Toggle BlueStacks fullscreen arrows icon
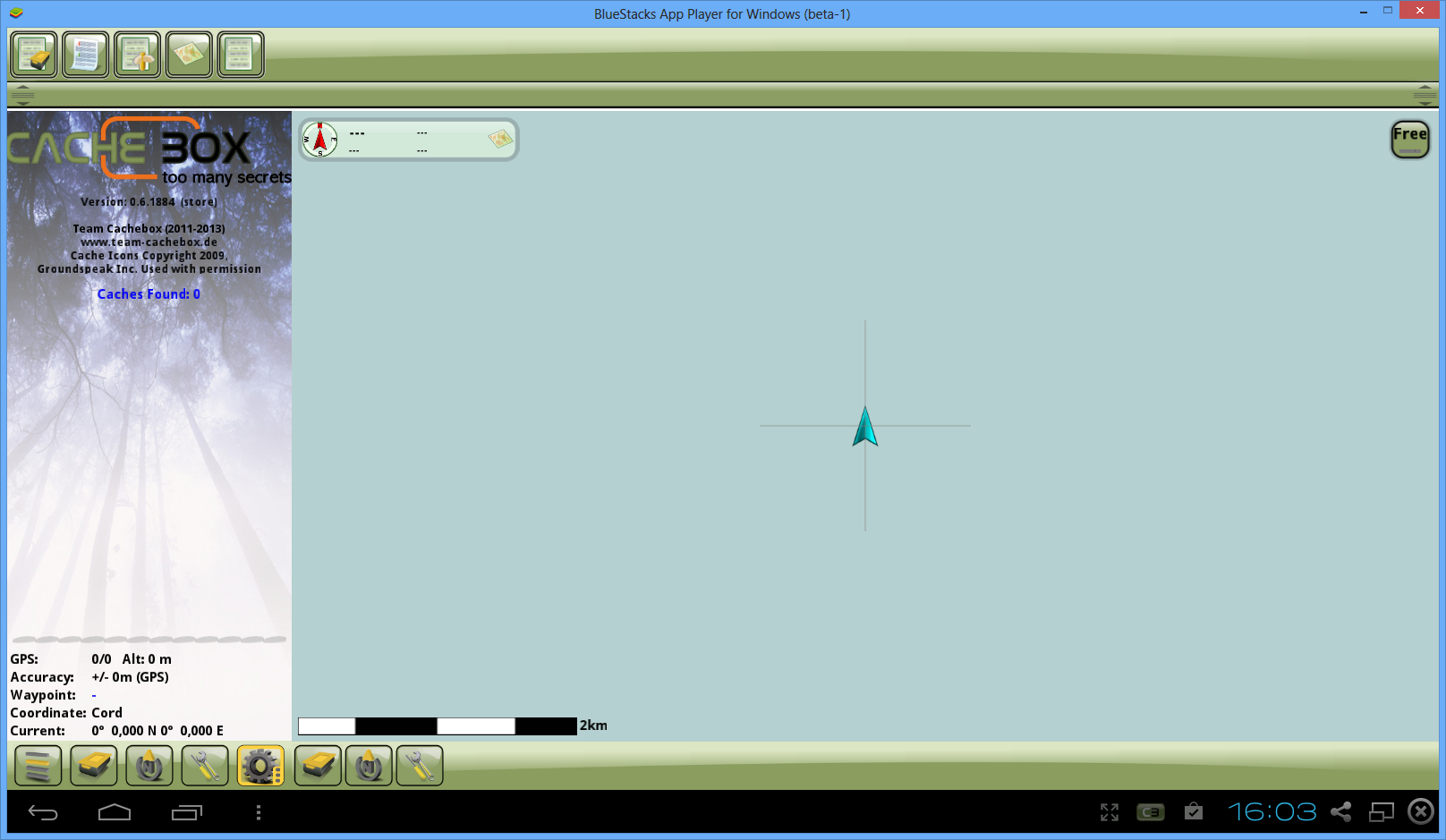Image resolution: width=1446 pixels, height=840 pixels. 1110,812
